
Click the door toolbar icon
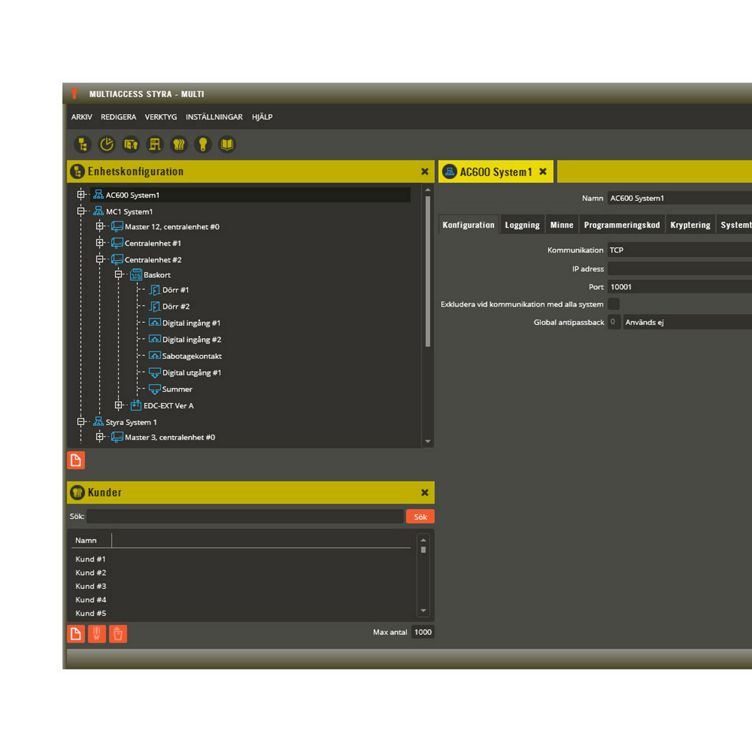[132, 144]
